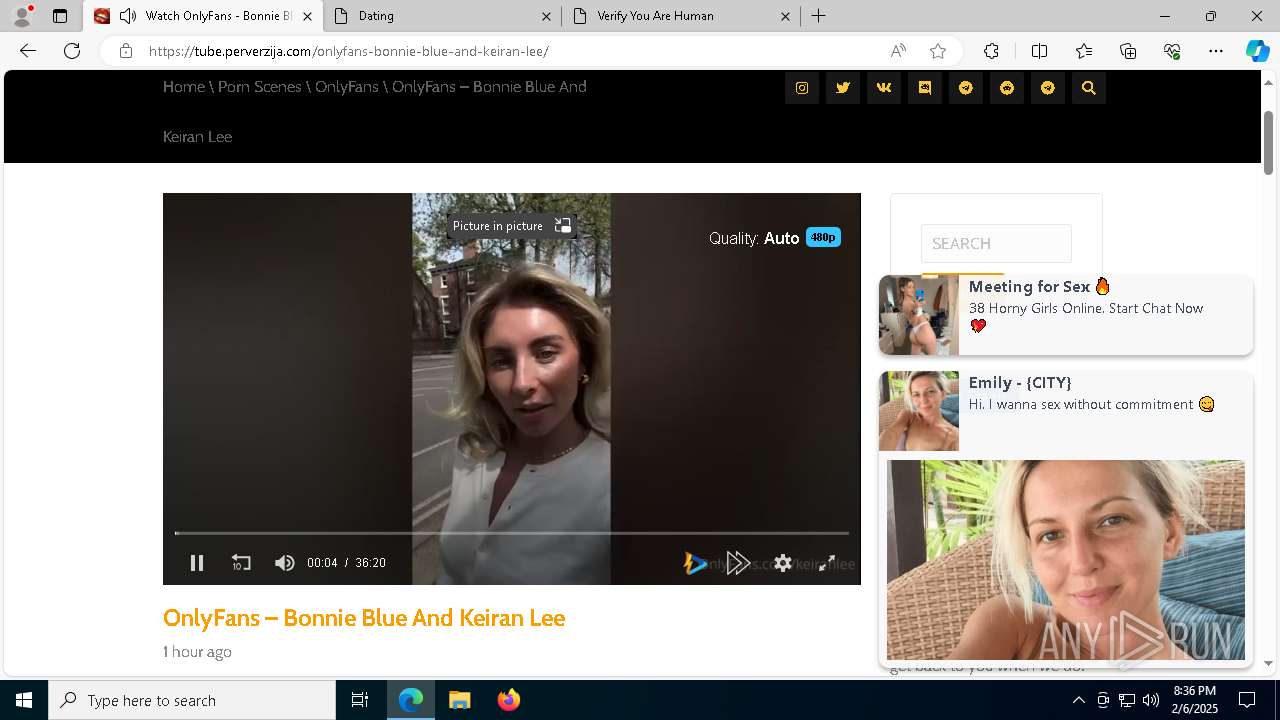Viewport: 1280px width, 720px height.
Task: Open the Windows Start menu
Action: (x=24, y=700)
